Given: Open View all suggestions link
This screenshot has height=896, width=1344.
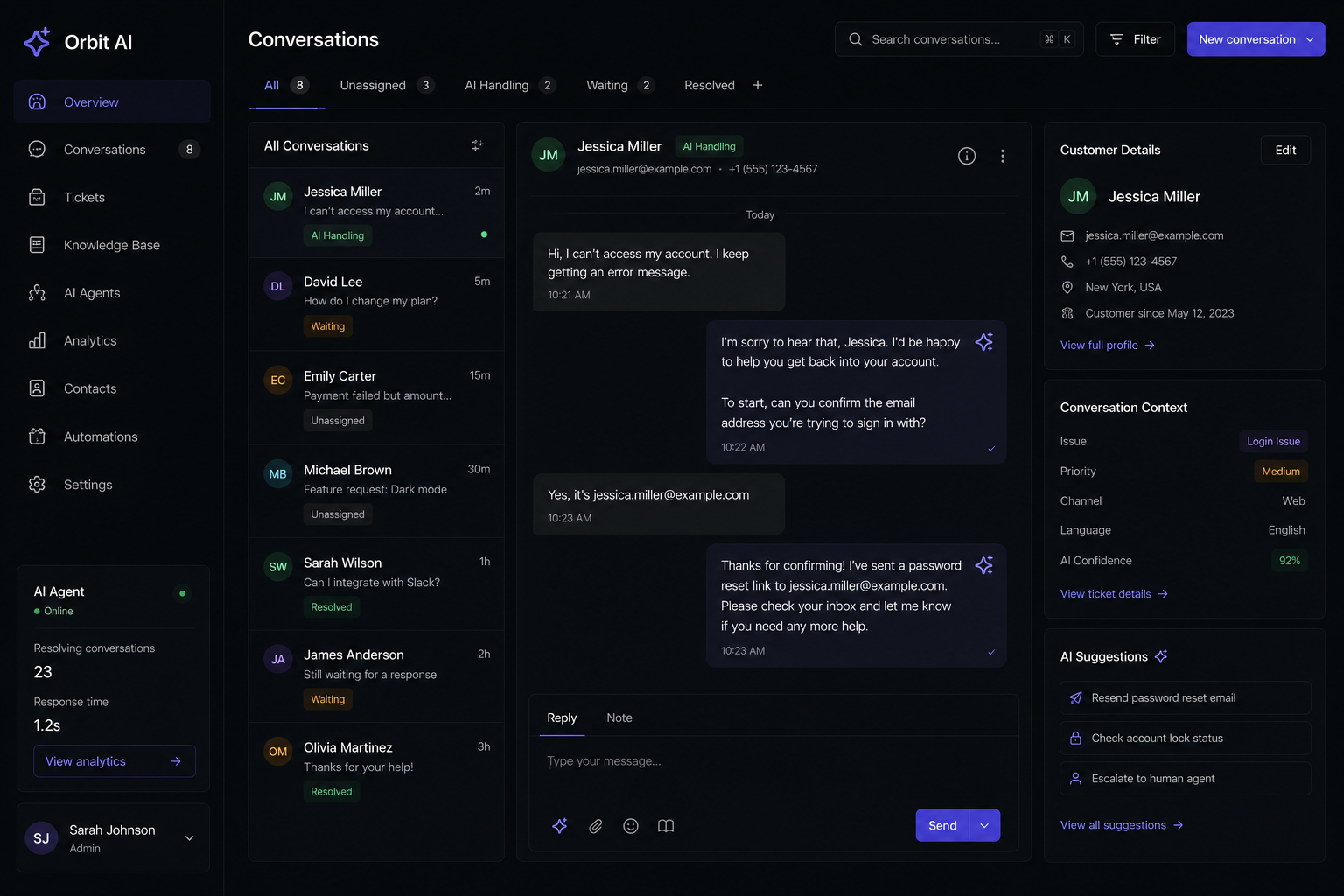Looking at the screenshot, I should [x=1122, y=825].
